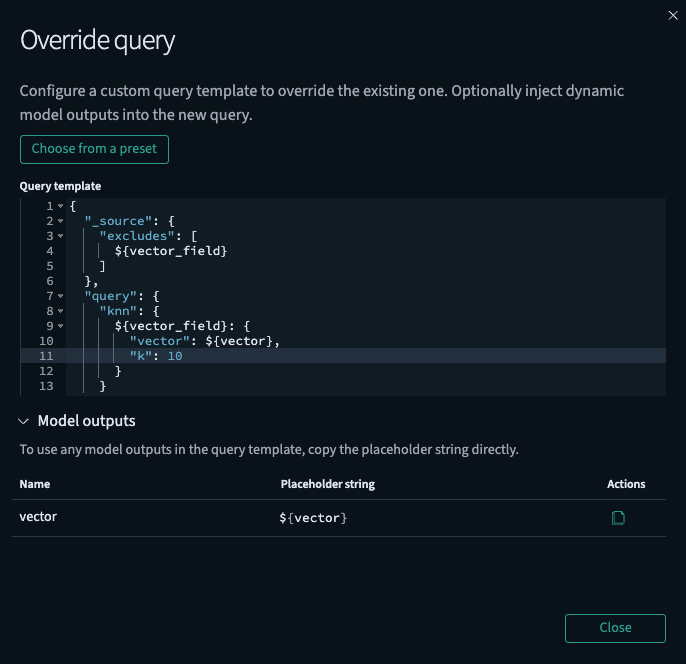Fold the ${vector_field} block at line 9
Screen dimensions: 686x664
coord(60,326)
